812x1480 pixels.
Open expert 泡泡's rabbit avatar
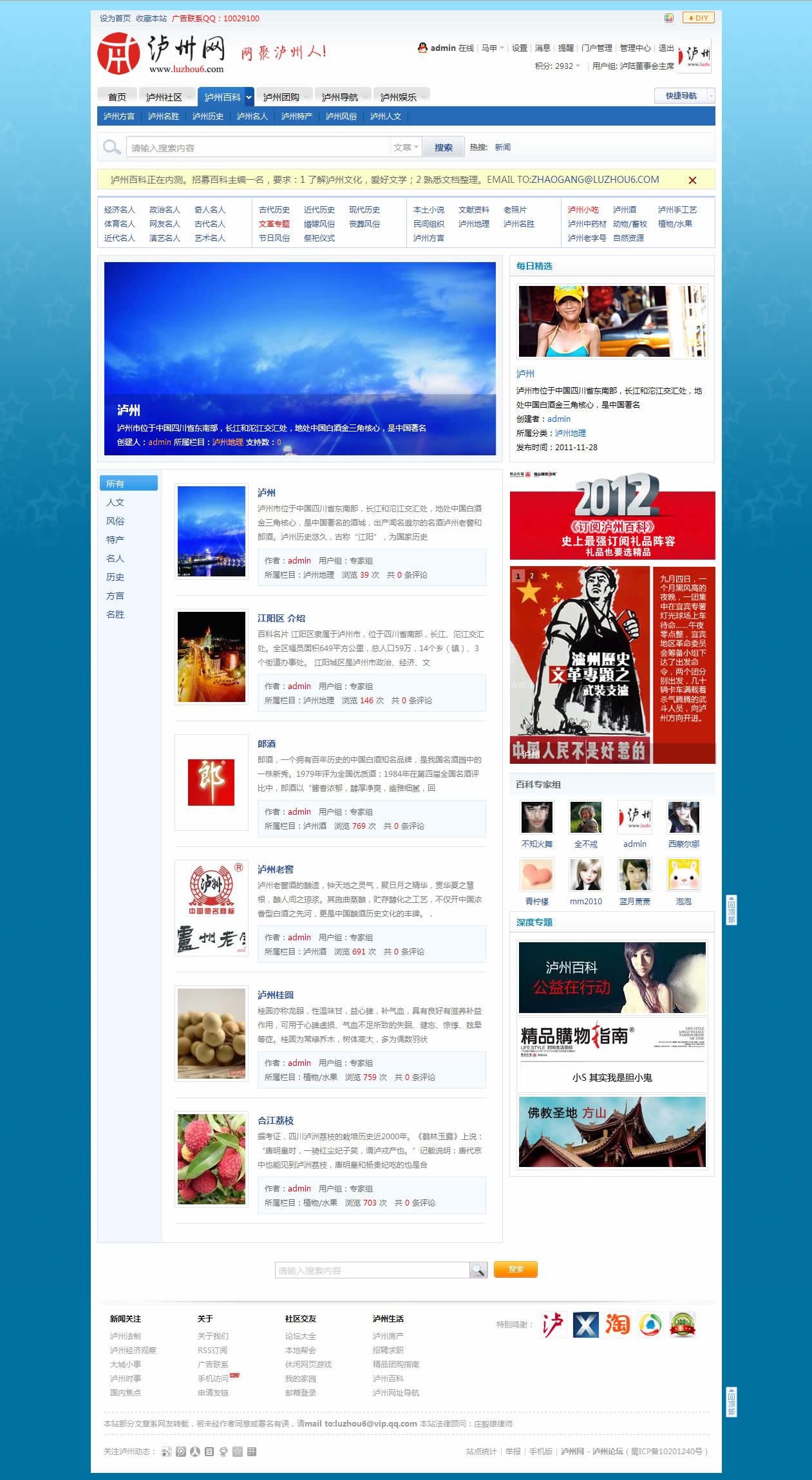[684, 874]
